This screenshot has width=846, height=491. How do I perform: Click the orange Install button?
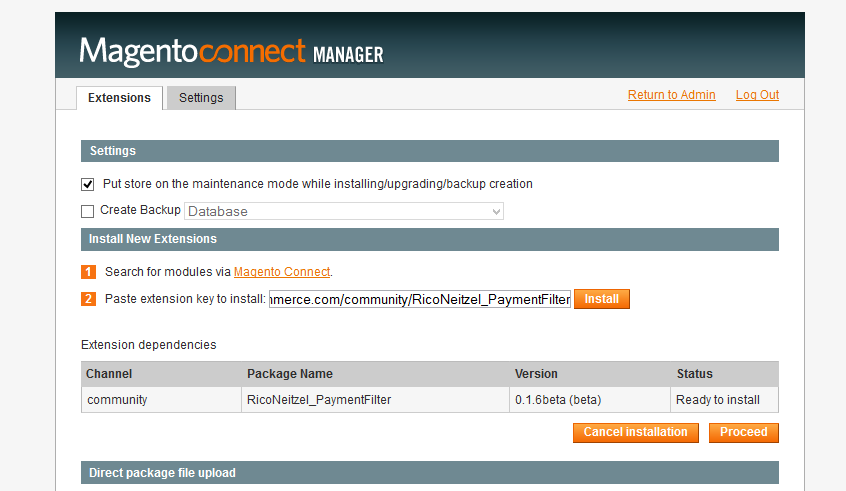pos(602,299)
